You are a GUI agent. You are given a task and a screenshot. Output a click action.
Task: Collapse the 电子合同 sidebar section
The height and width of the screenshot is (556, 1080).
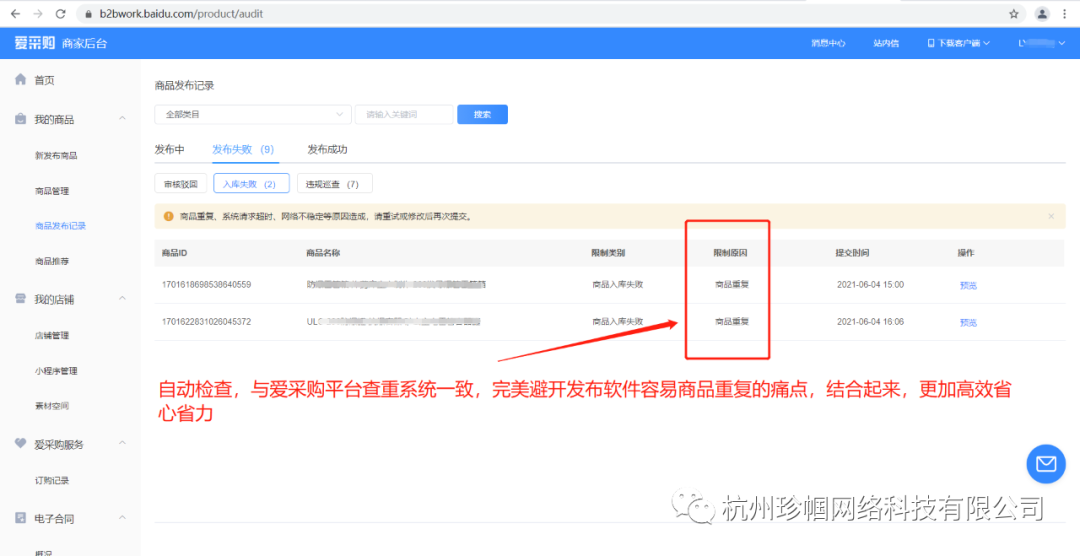[122, 517]
